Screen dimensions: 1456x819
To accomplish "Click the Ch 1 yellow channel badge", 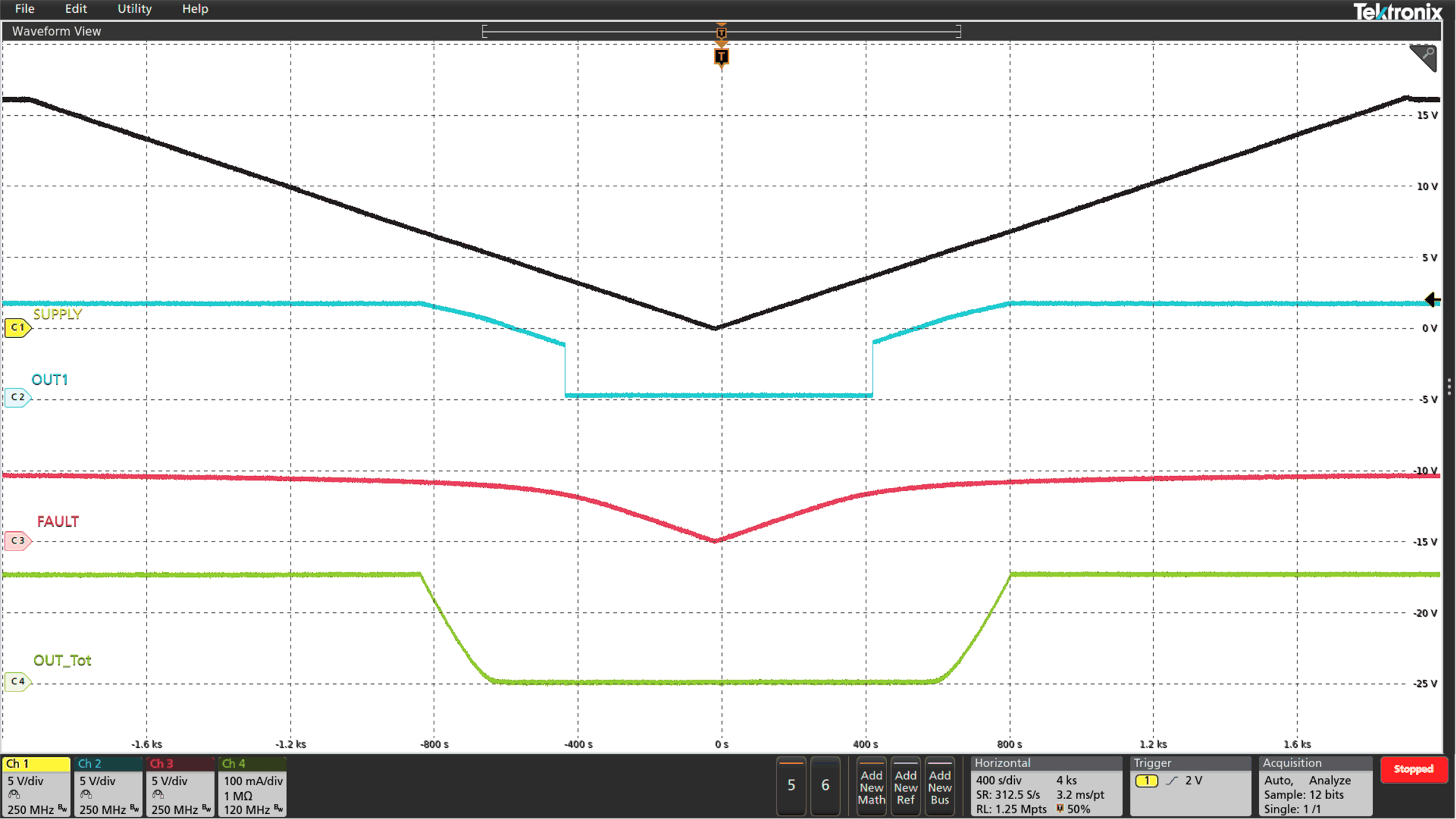I will (x=36, y=786).
